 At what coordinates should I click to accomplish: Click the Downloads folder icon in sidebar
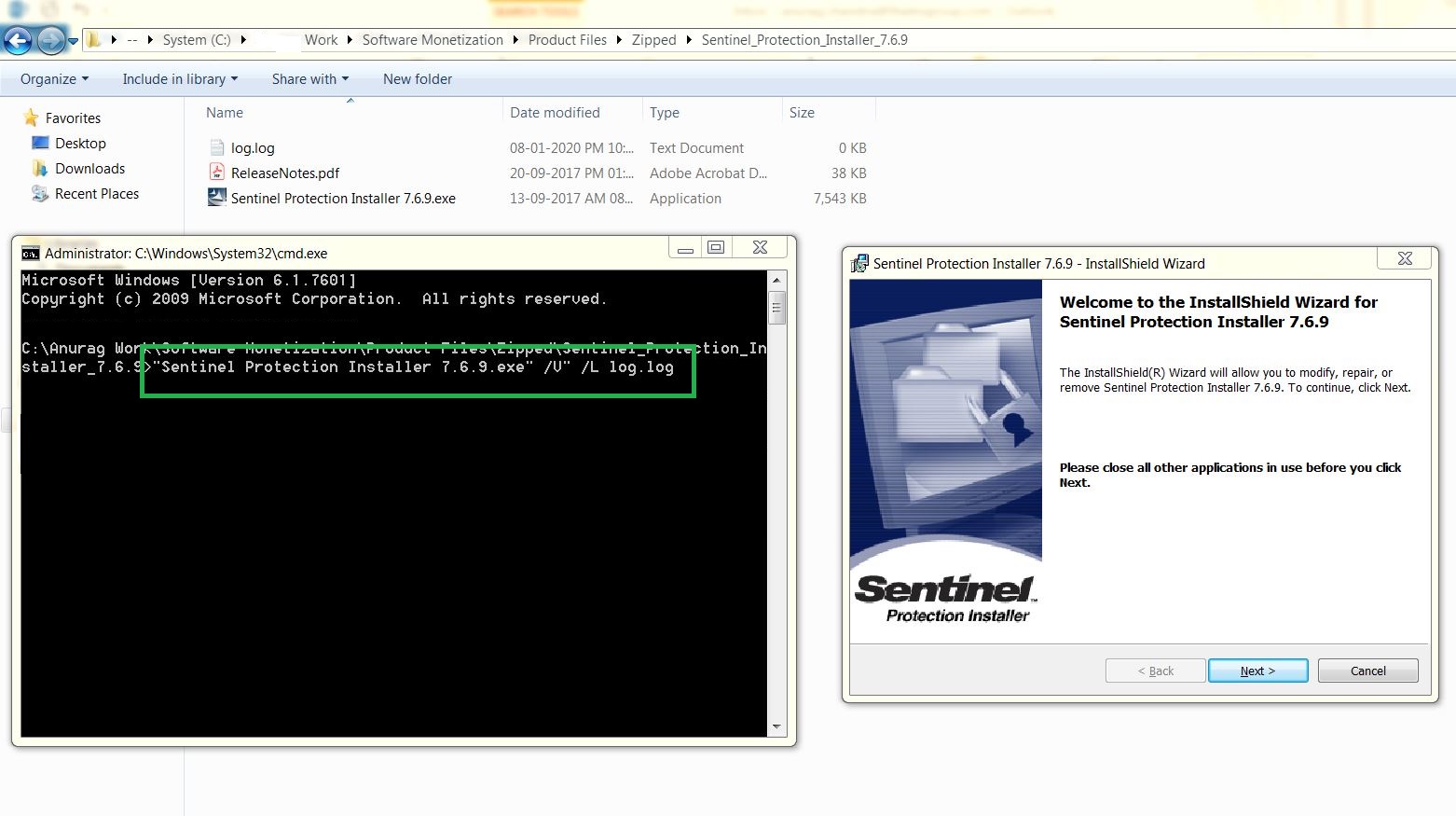41,168
